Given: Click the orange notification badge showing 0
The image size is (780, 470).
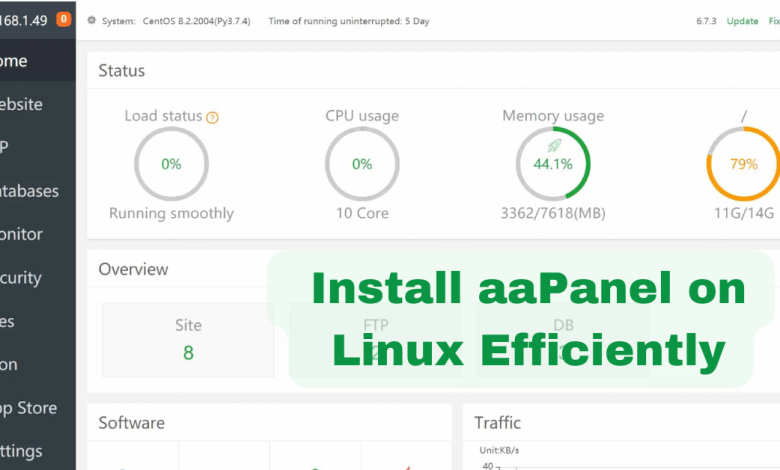Looking at the screenshot, I should [x=64, y=19].
